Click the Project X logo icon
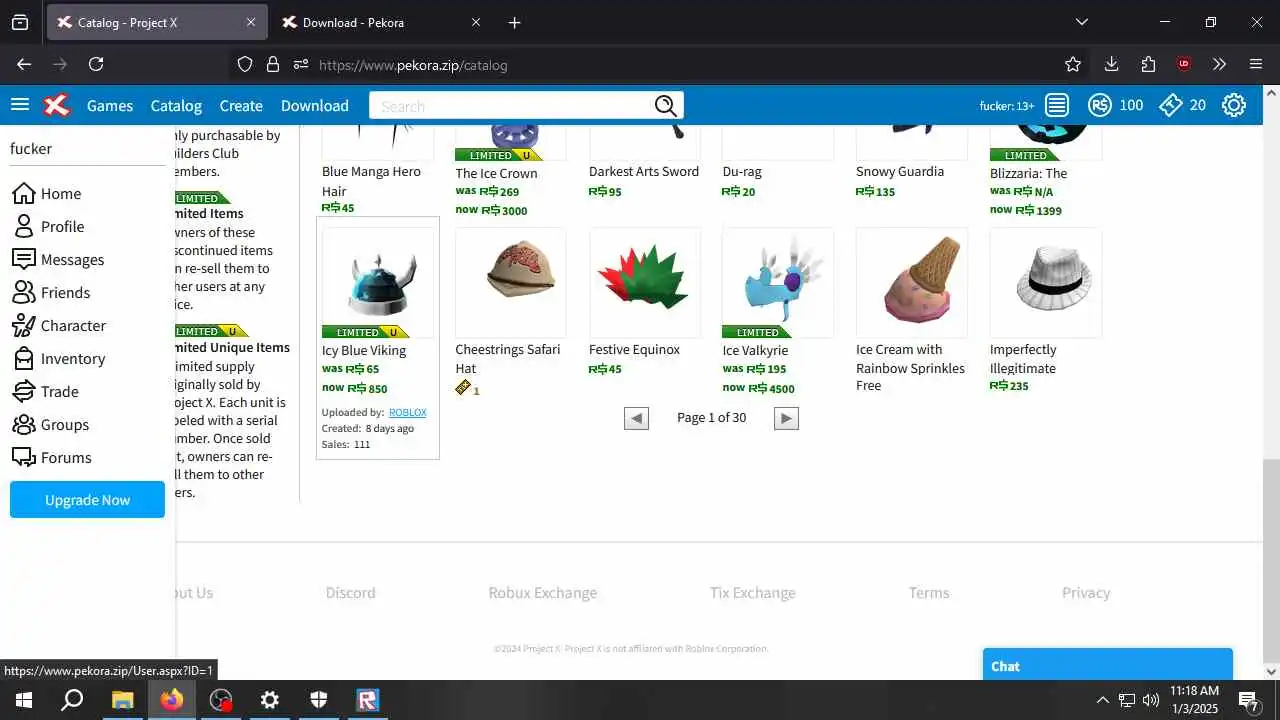 click(58, 105)
